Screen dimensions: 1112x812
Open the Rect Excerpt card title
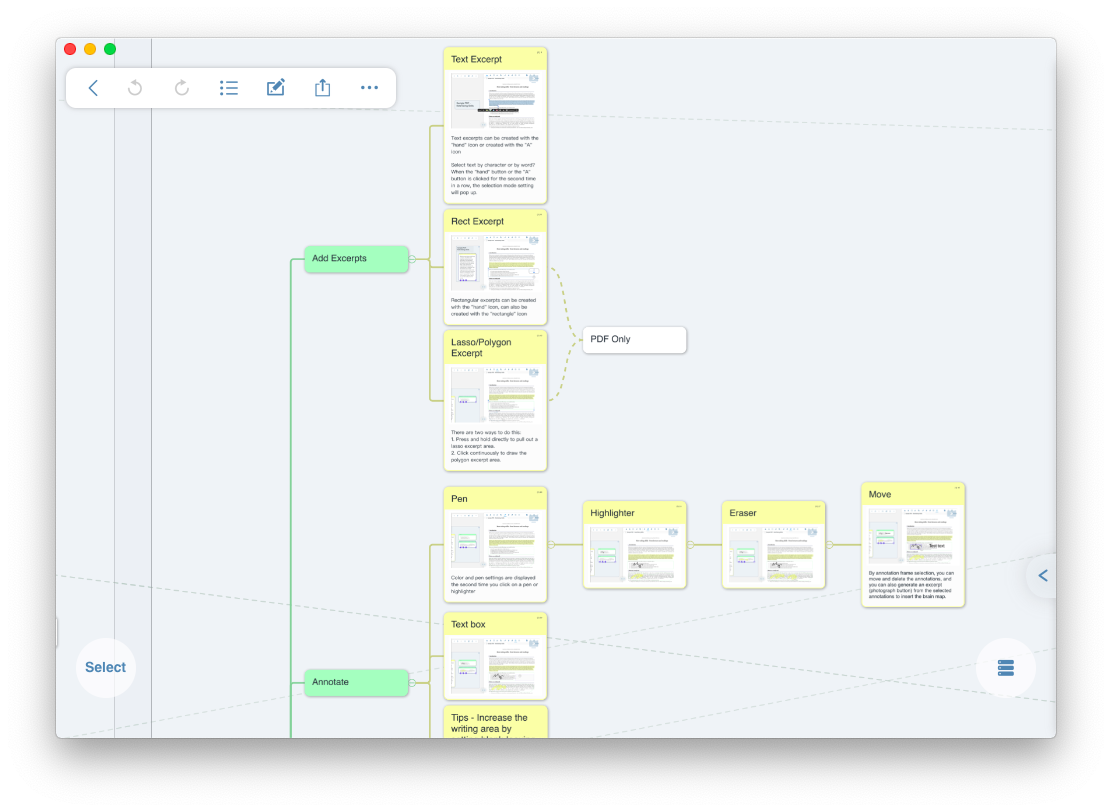tap(477, 221)
